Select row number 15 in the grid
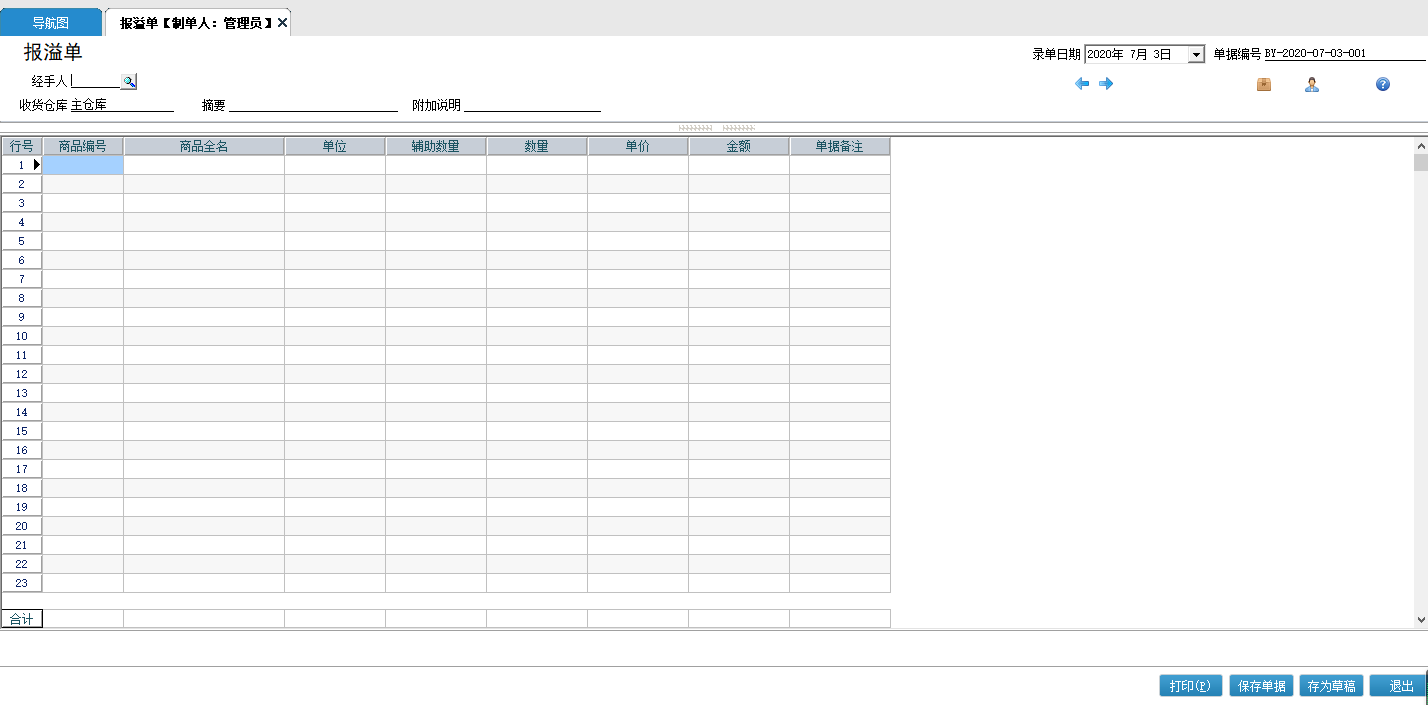1428x705 pixels. coord(22,431)
